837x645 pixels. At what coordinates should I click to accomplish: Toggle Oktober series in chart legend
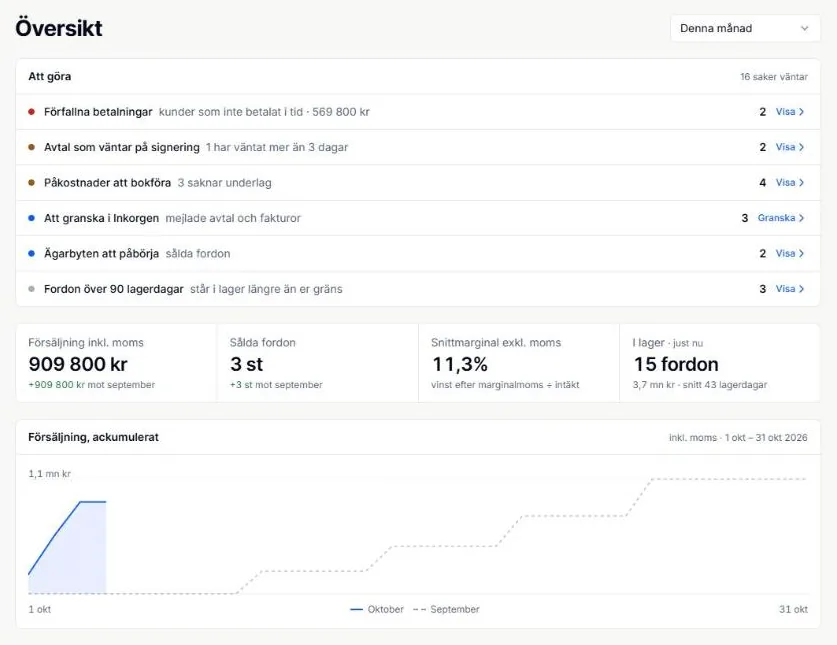click(377, 609)
